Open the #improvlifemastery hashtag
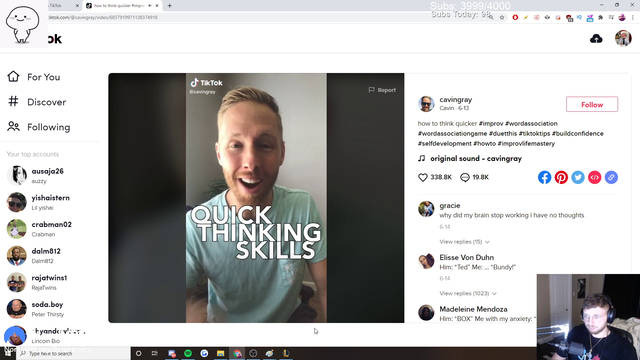Image resolution: width=640 pixels, height=360 pixels. [x=526, y=144]
